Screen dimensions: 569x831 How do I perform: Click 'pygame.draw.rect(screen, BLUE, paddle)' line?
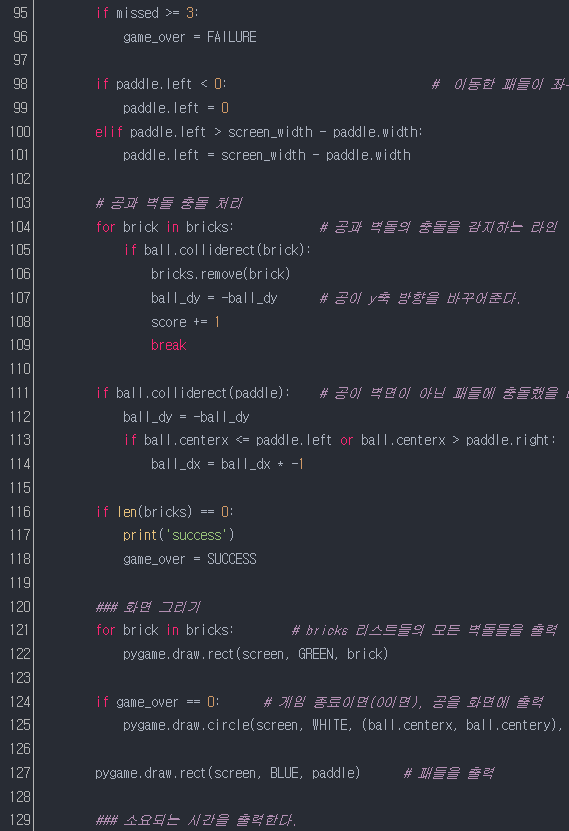click(x=228, y=773)
